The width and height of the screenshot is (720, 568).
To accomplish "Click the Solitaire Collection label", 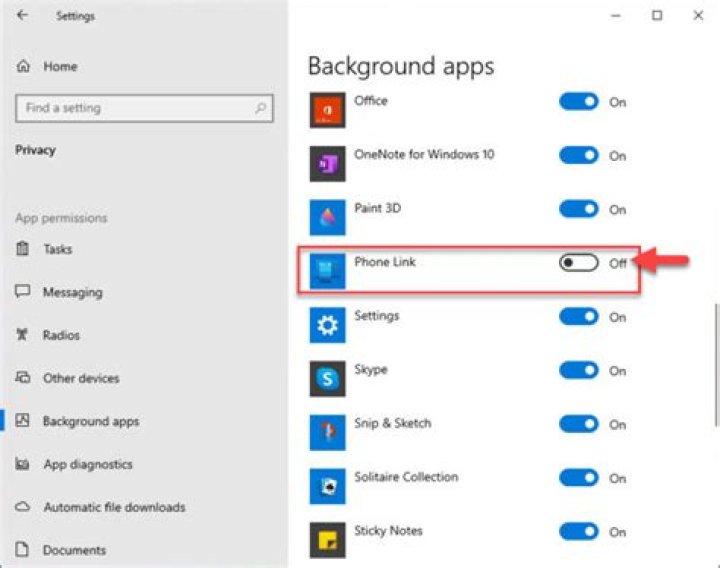I will 406,477.
